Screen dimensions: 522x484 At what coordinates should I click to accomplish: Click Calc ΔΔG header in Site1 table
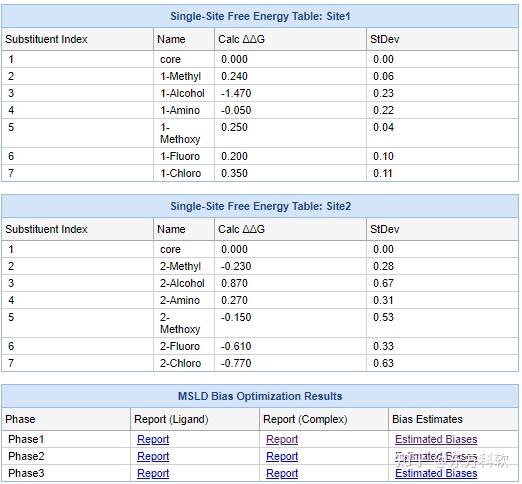pyautogui.click(x=241, y=39)
